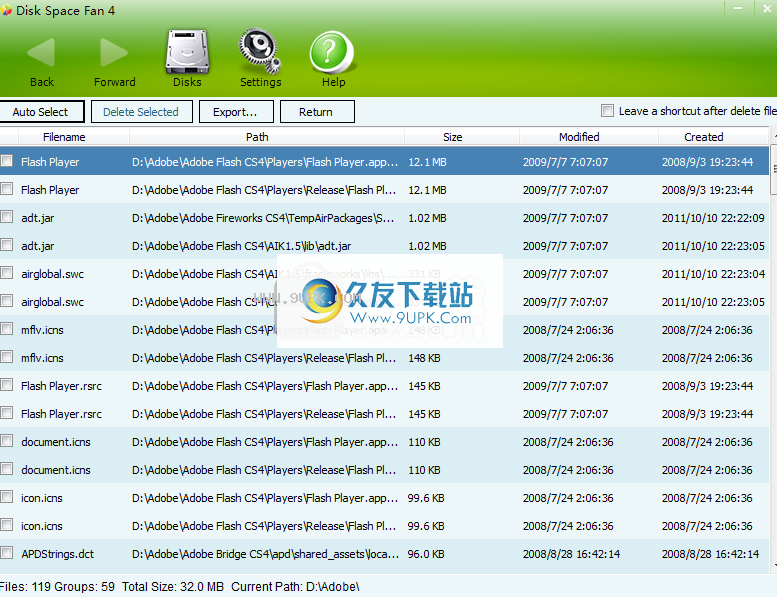Open the Export... button
This screenshot has width=780, height=602.
236,112
